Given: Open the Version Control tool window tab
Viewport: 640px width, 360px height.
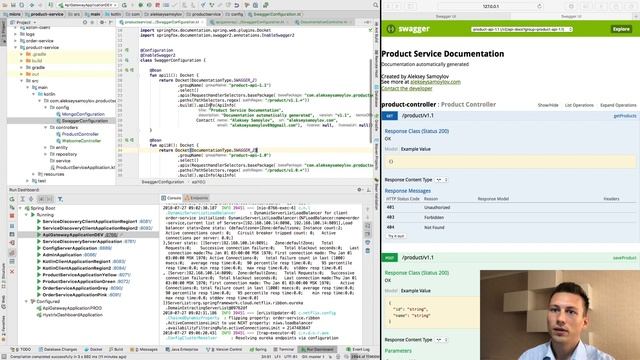Looking at the screenshot, I should 224,349.
